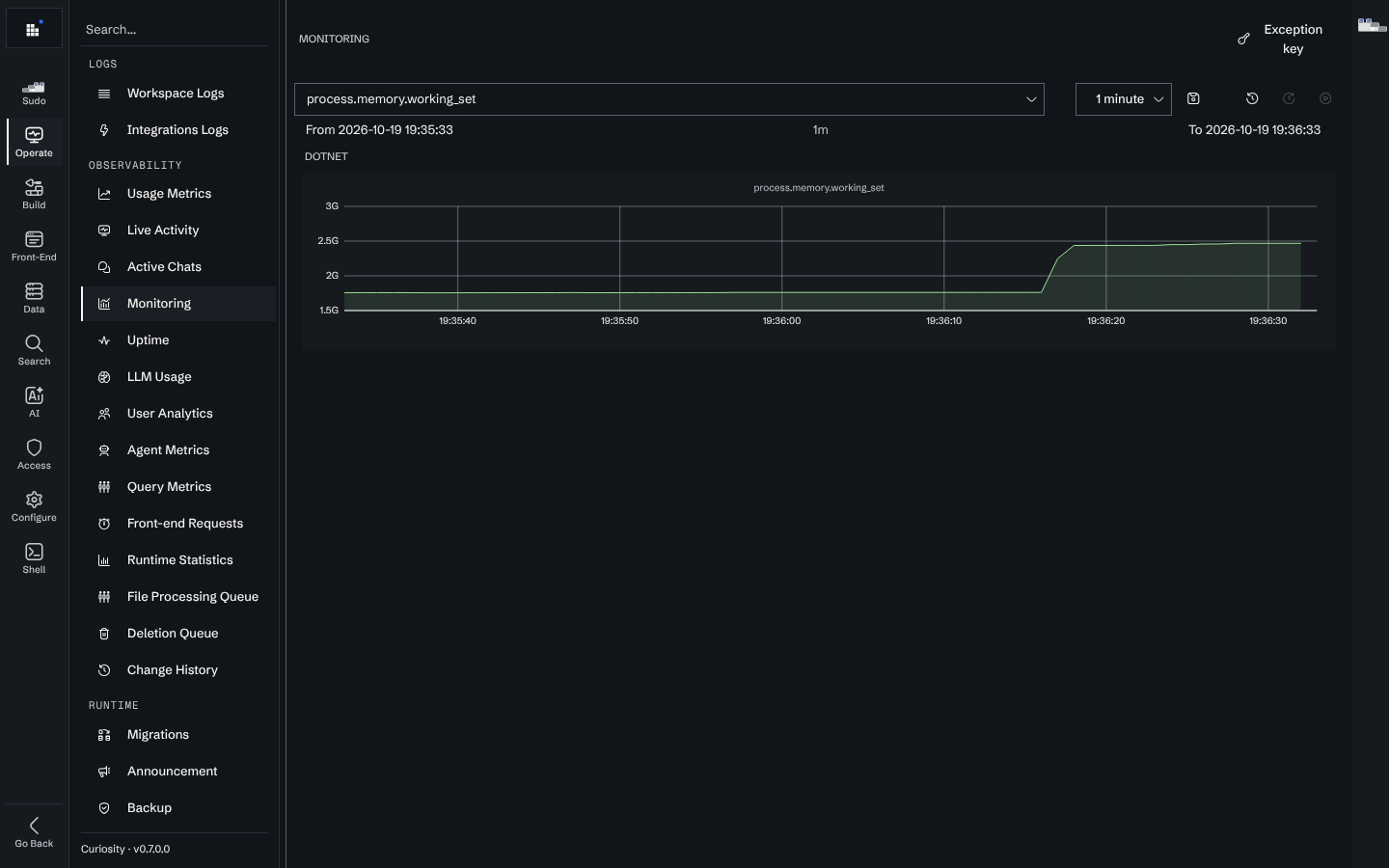Open the Configure gear section
This screenshot has width=1389, height=868.
[x=34, y=507]
